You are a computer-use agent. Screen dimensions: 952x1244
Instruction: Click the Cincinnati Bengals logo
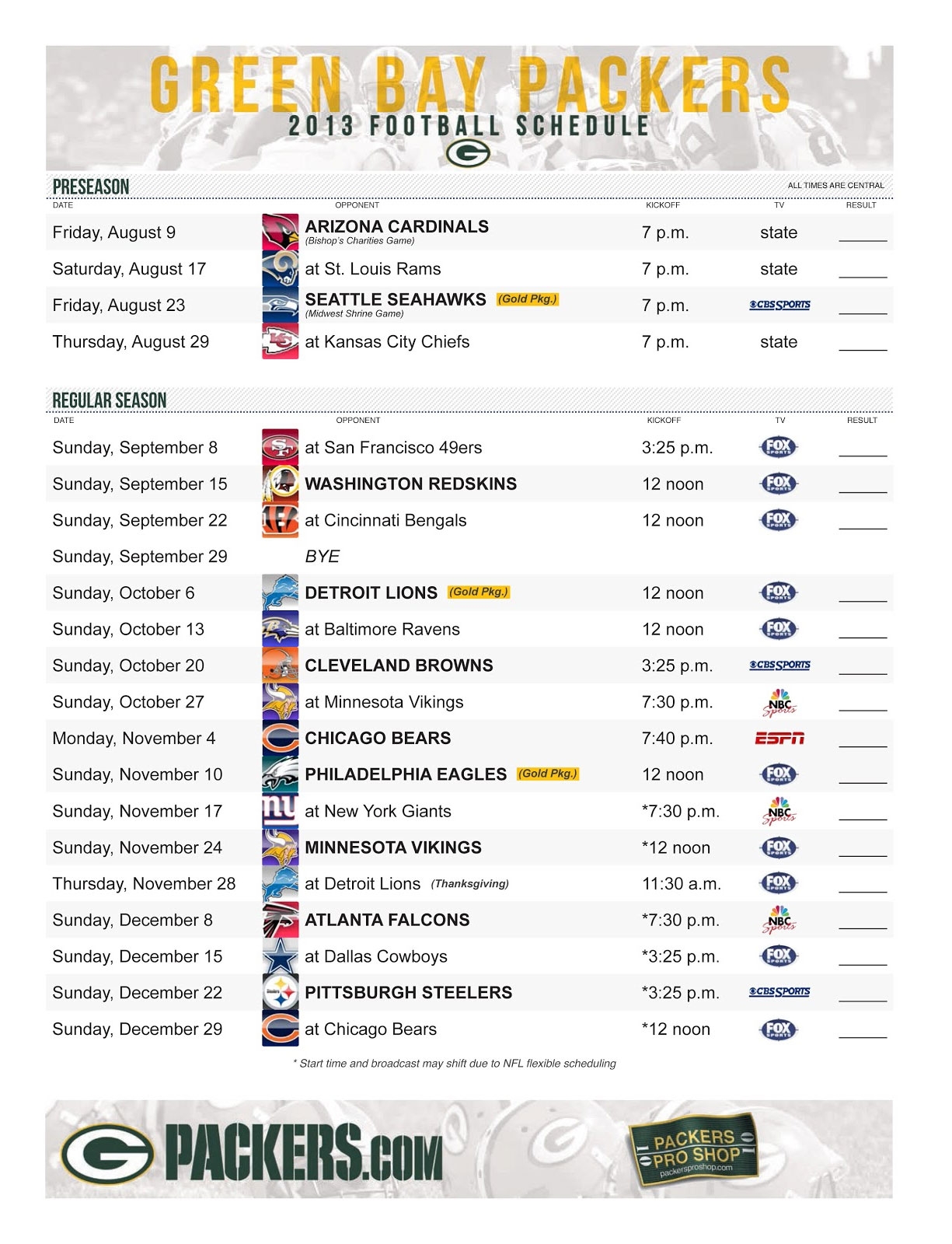pyautogui.click(x=280, y=520)
